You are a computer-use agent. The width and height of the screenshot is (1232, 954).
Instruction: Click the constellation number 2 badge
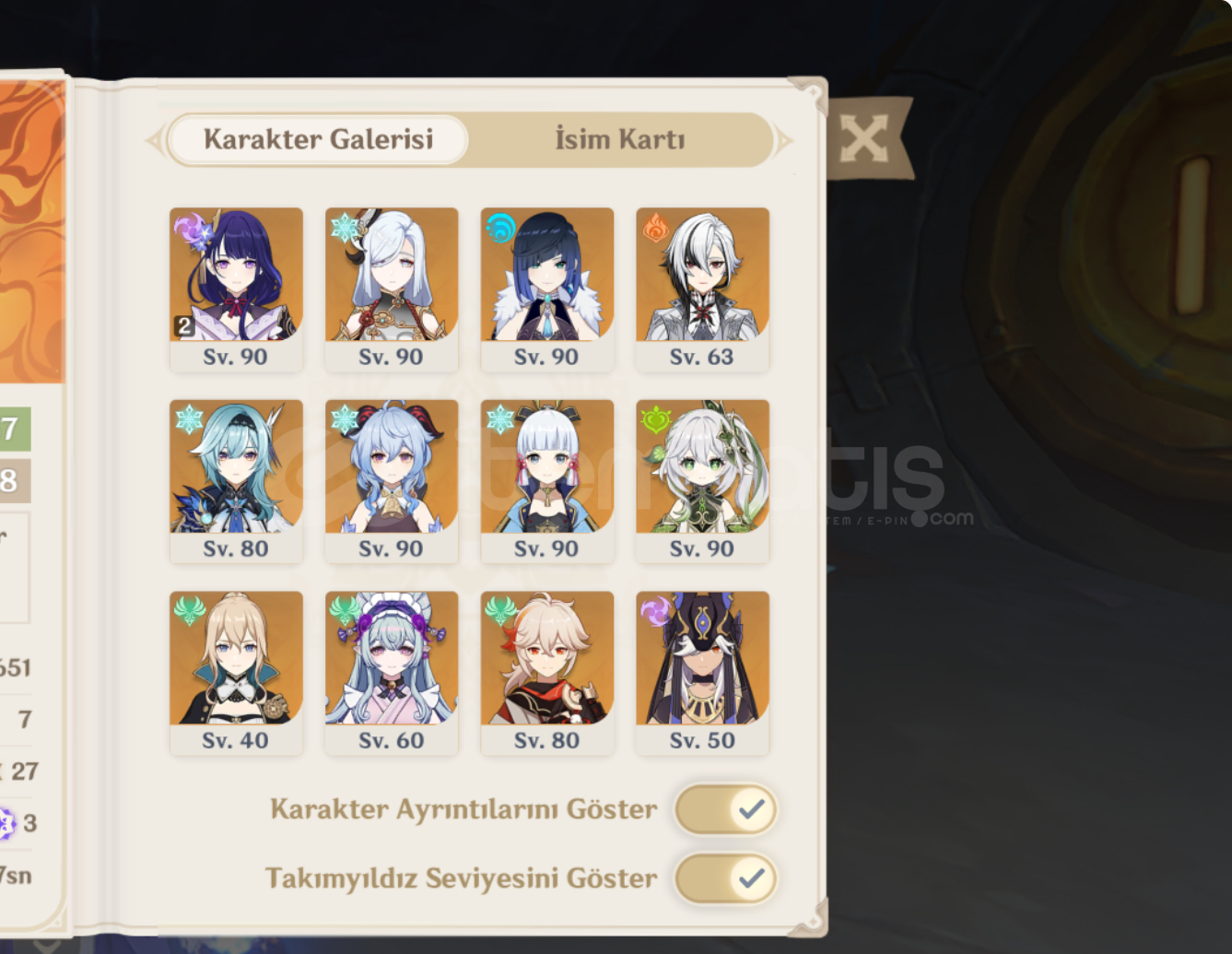point(184,326)
